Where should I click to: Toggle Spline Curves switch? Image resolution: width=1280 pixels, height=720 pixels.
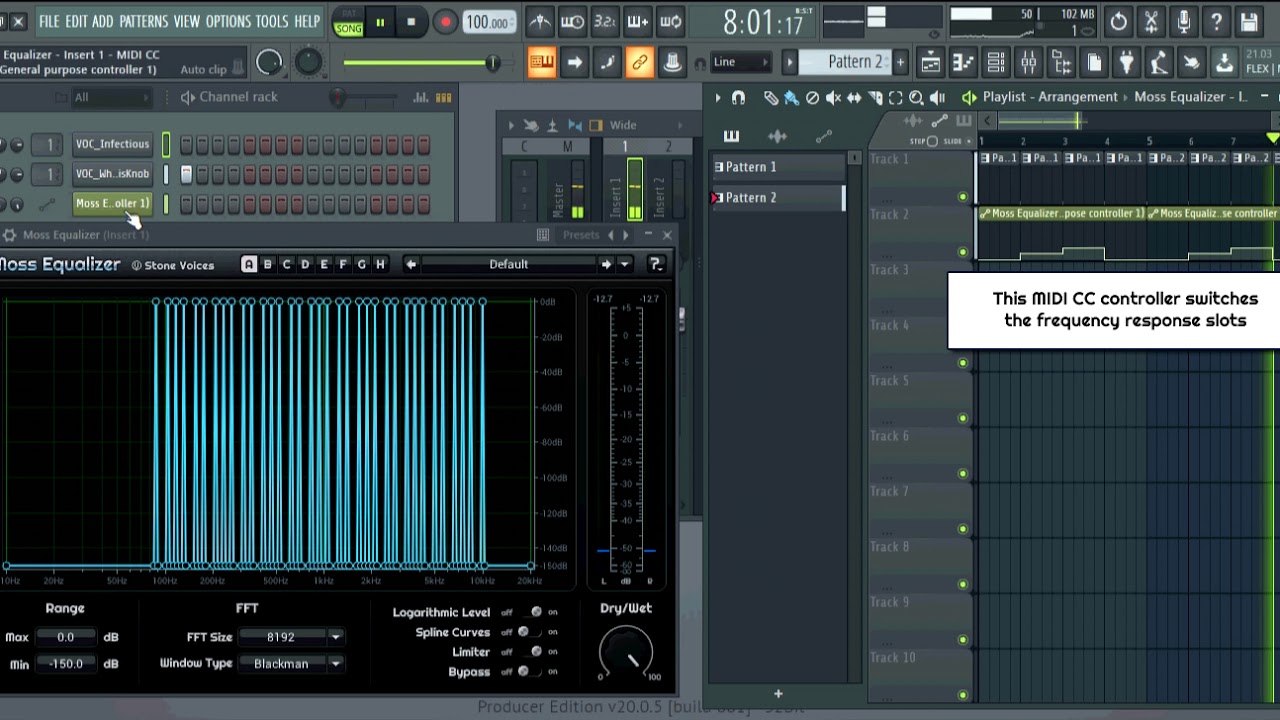[x=530, y=632]
